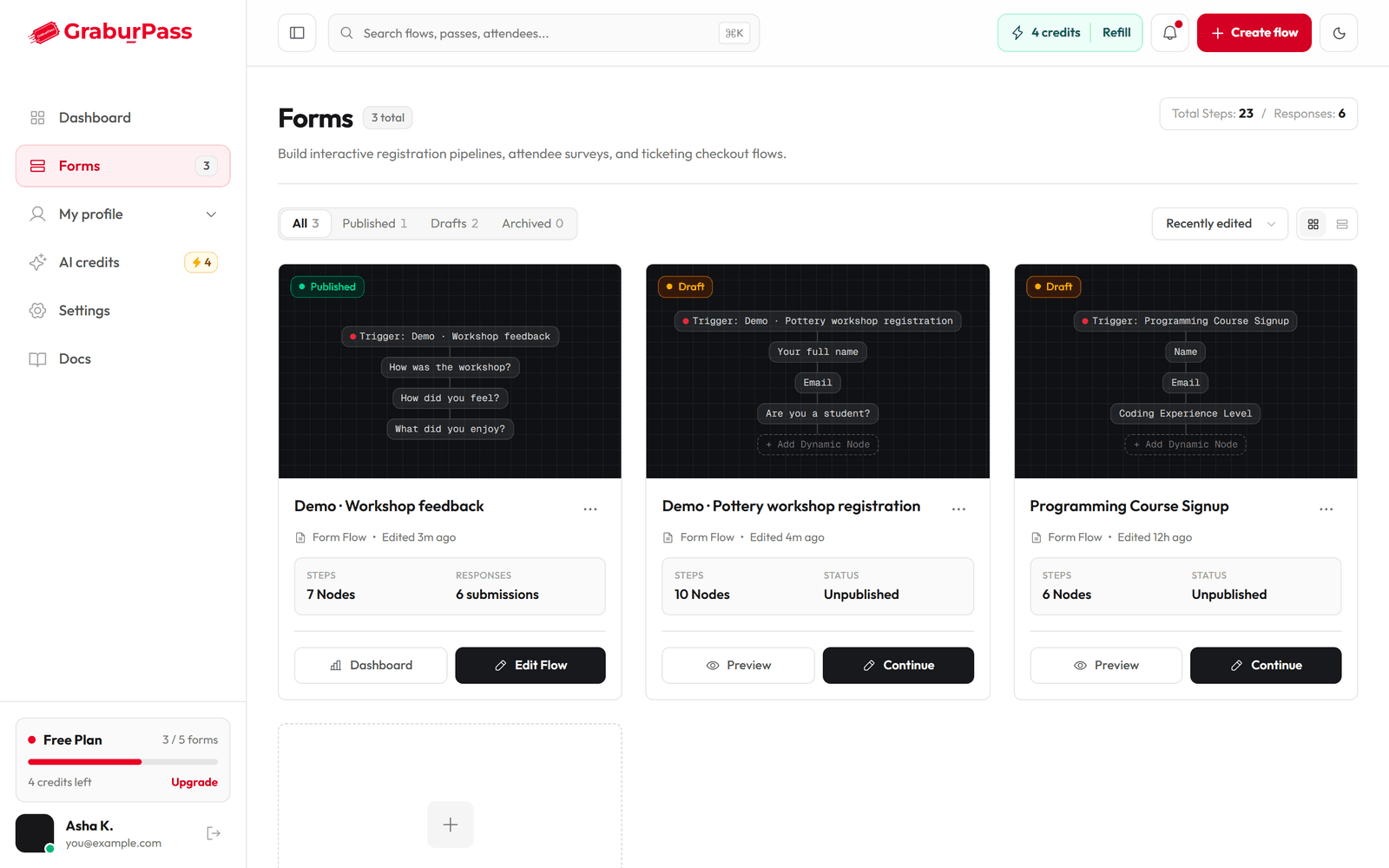Switch to dark mode moon icon

coord(1339,33)
